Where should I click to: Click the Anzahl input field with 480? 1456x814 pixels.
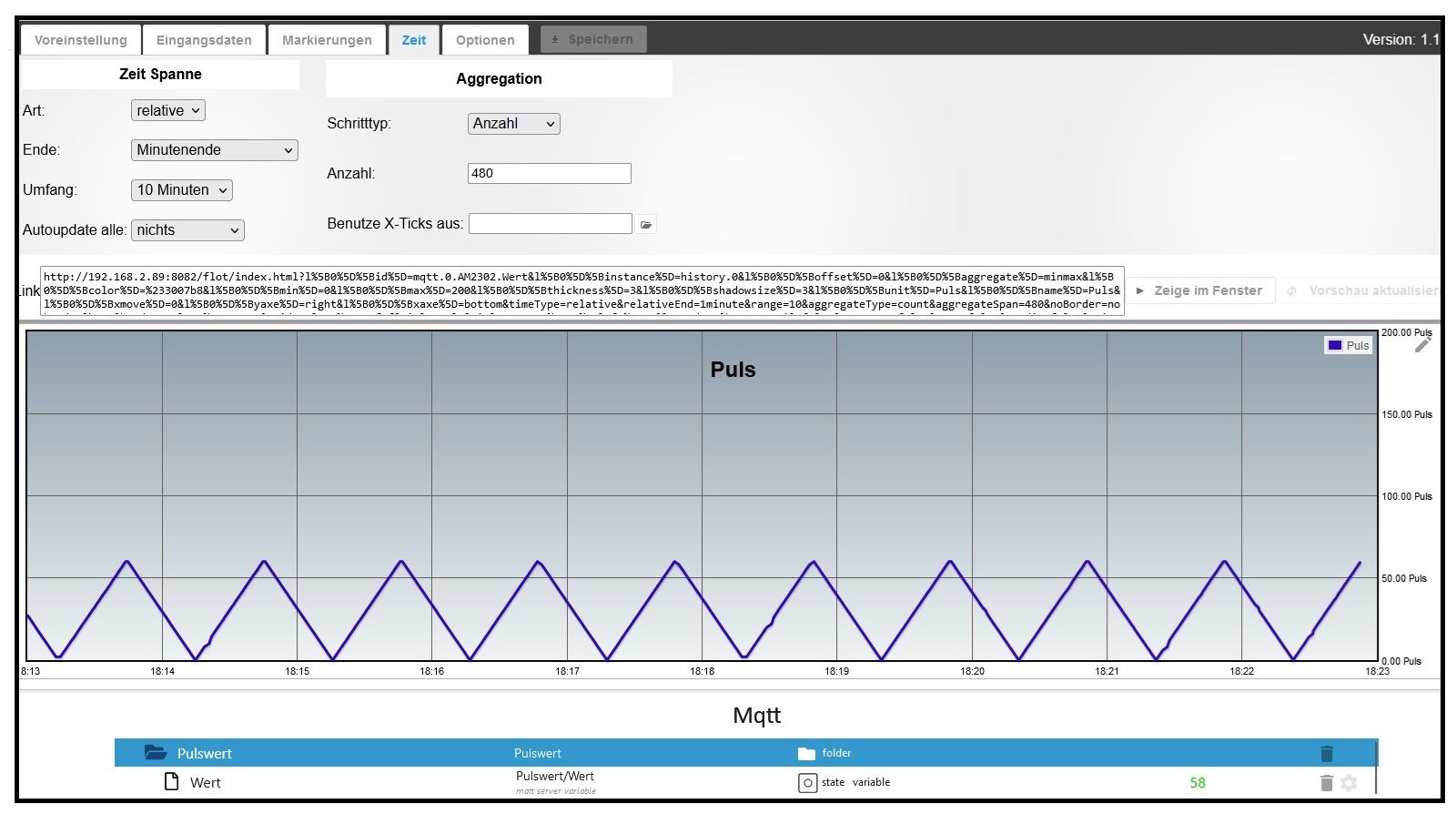[550, 173]
